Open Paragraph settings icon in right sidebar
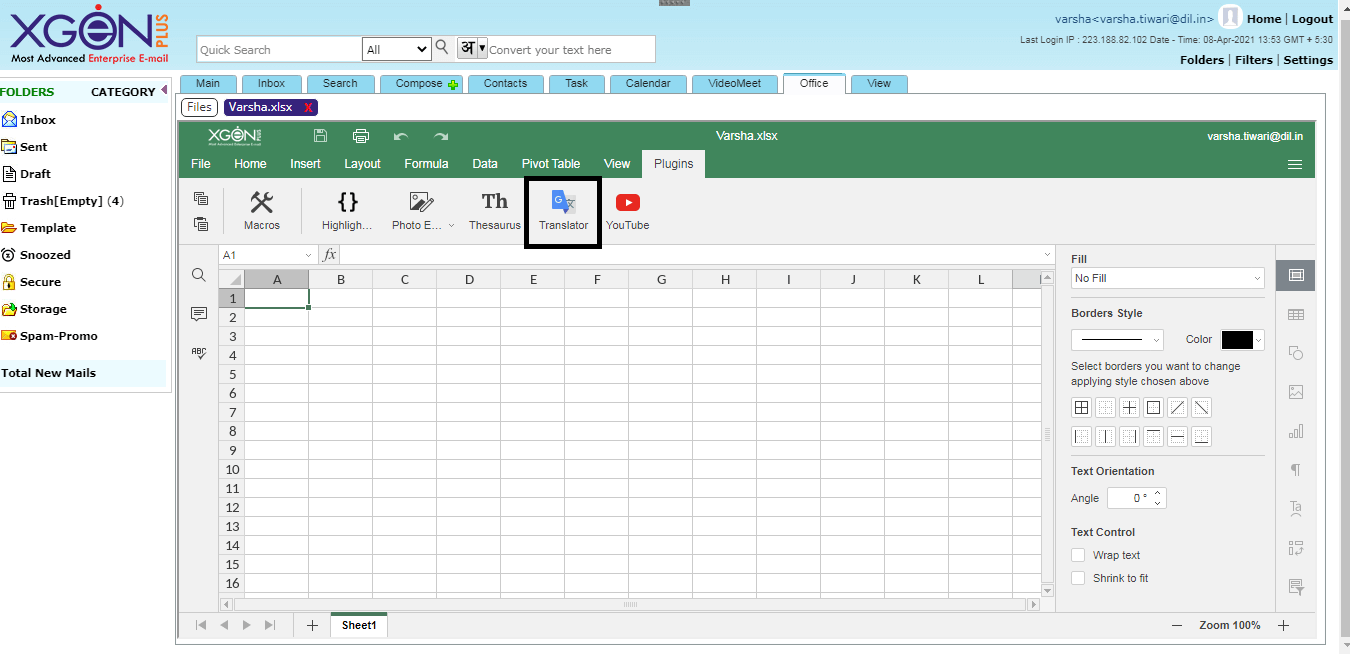The width and height of the screenshot is (1350, 657). point(1296,470)
